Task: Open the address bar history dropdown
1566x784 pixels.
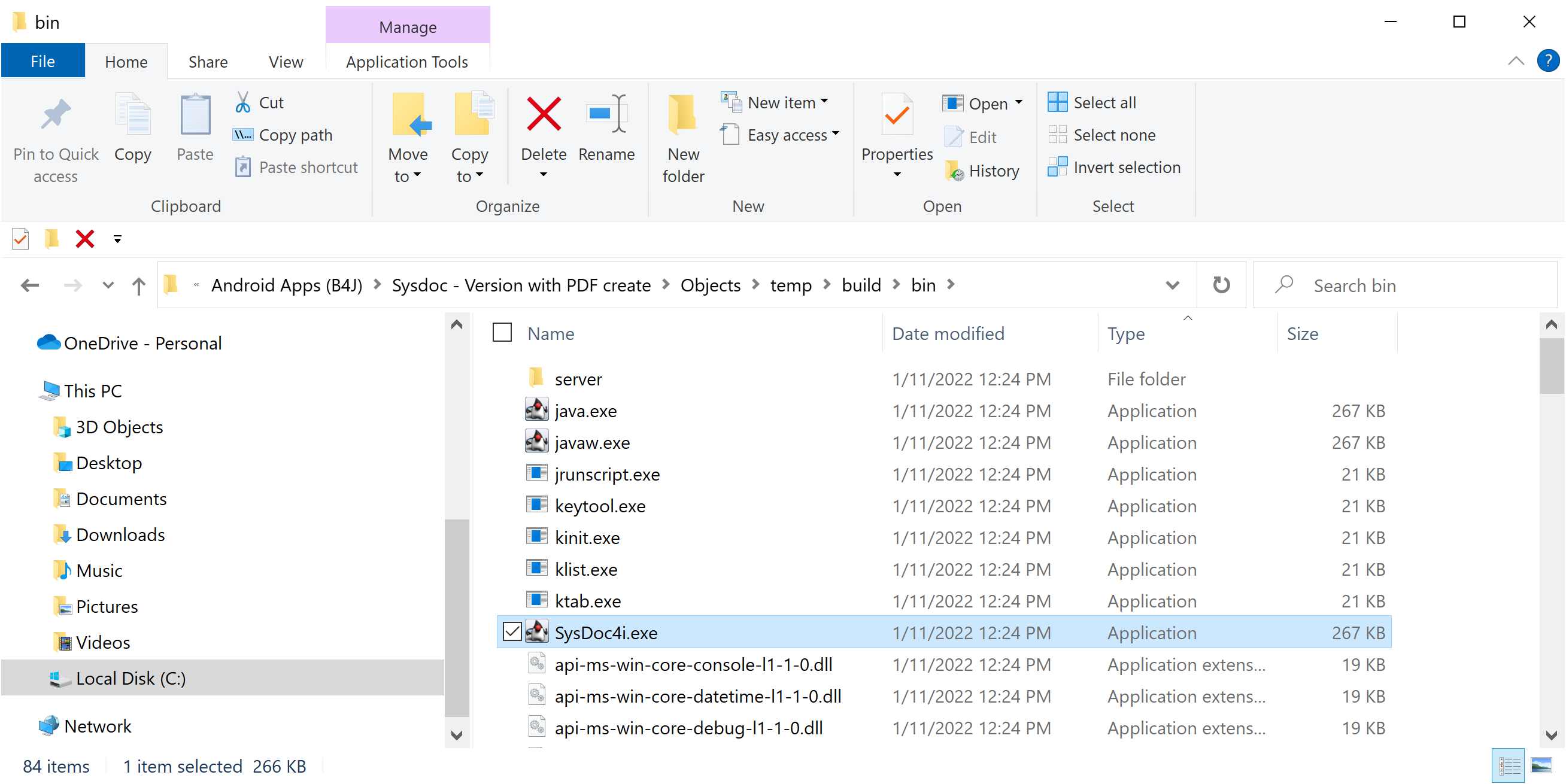Action: pos(1172,285)
